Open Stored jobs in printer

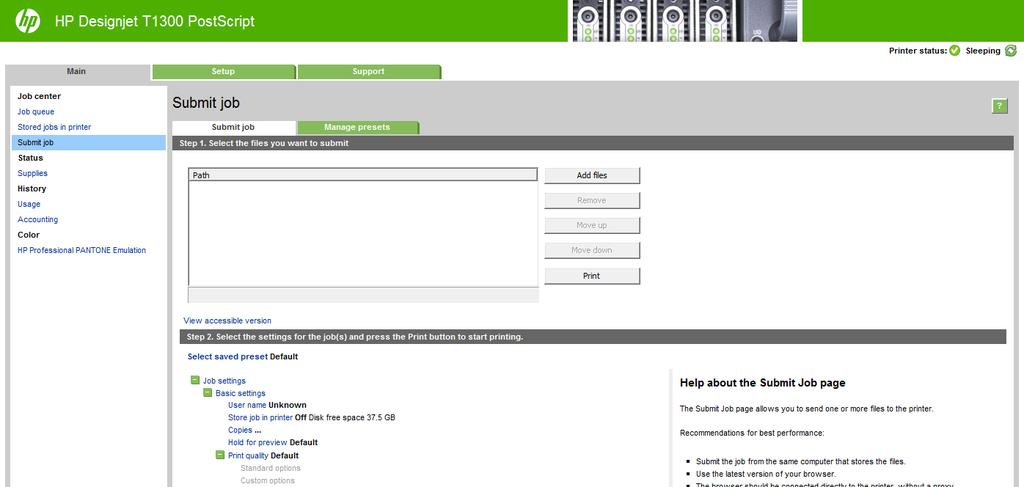click(x=54, y=127)
